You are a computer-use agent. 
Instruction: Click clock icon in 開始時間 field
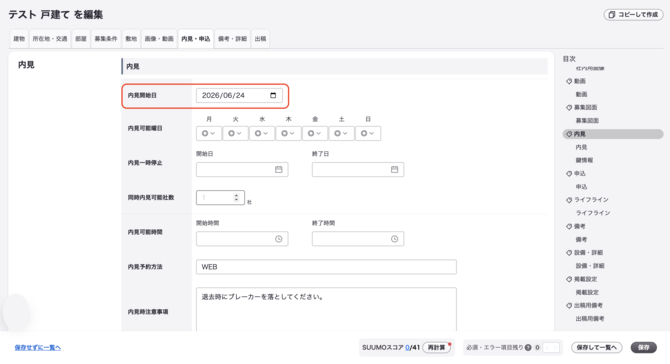click(279, 239)
